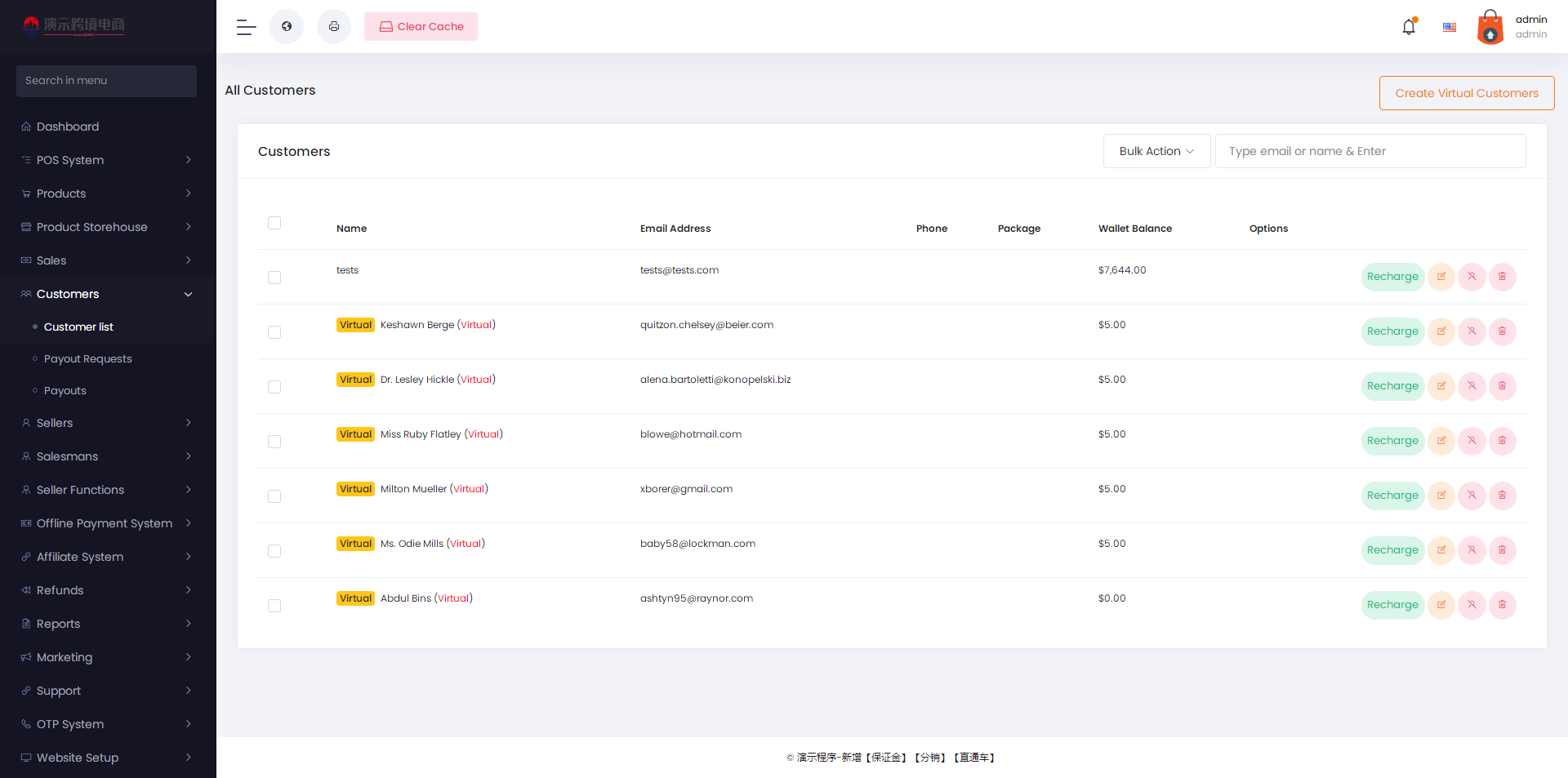
Task: Open Payout Requests in the sidebar
Action: pos(87,358)
